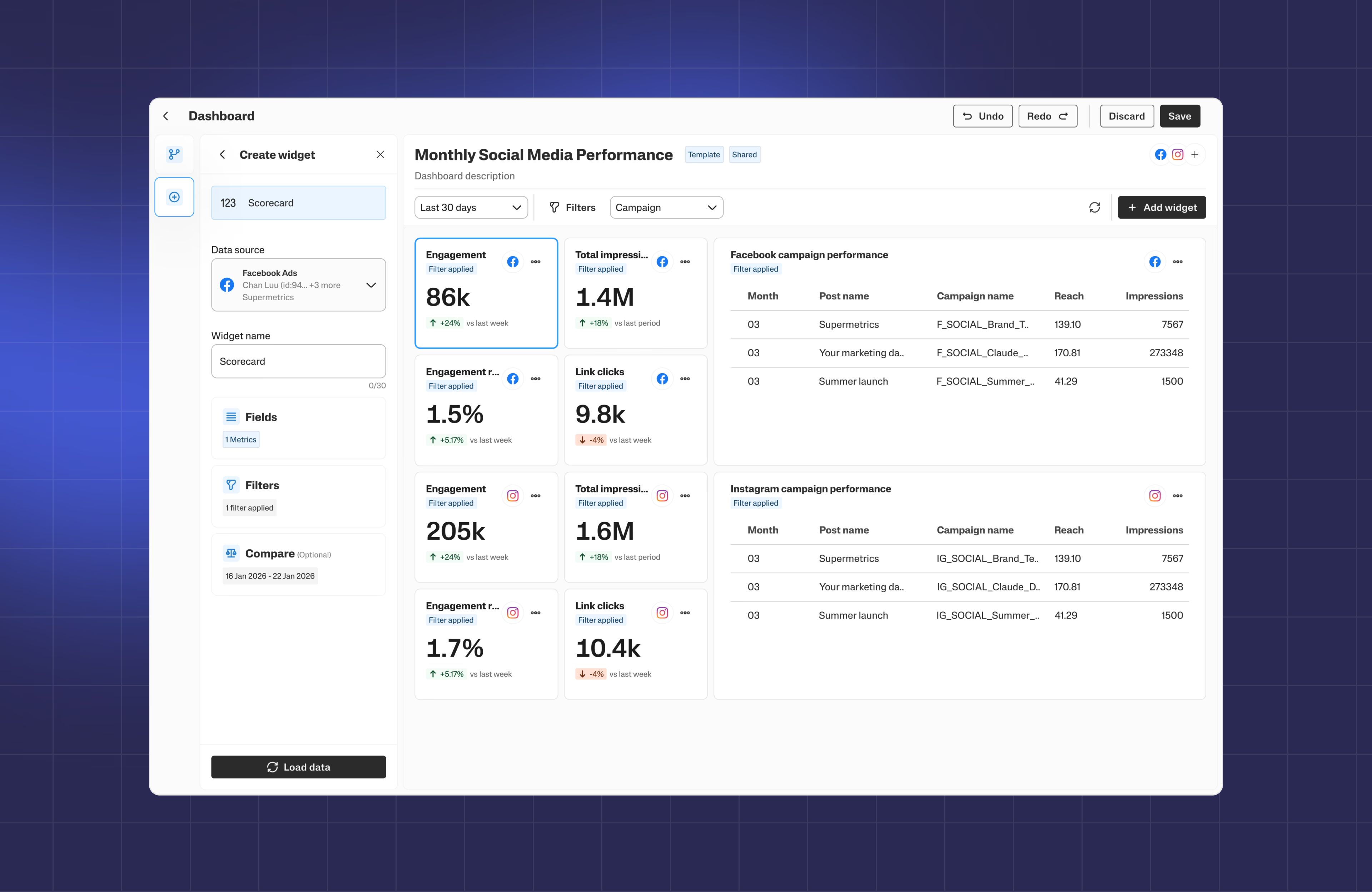The height and width of the screenshot is (892, 1372).
Task: Click IG_SOCIAL_Summer_.. campaign cell
Action: pos(988,615)
